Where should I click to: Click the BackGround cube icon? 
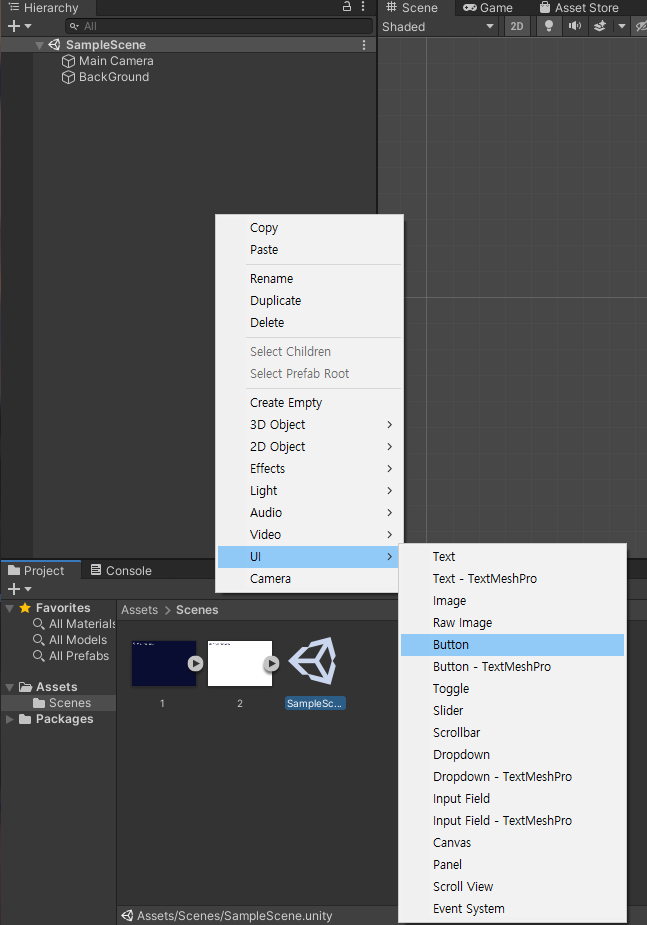click(x=68, y=77)
